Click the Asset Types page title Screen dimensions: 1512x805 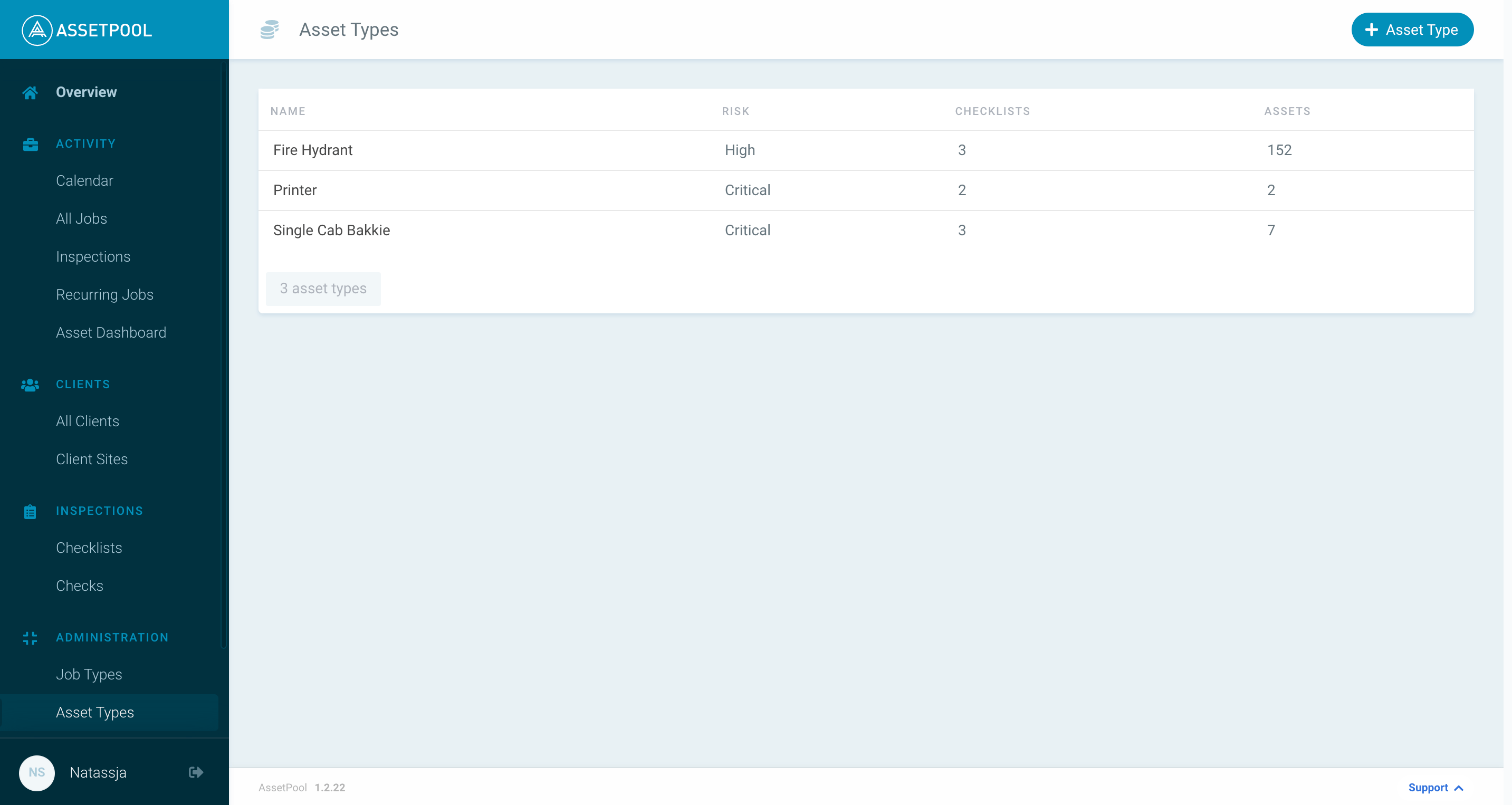pos(349,30)
